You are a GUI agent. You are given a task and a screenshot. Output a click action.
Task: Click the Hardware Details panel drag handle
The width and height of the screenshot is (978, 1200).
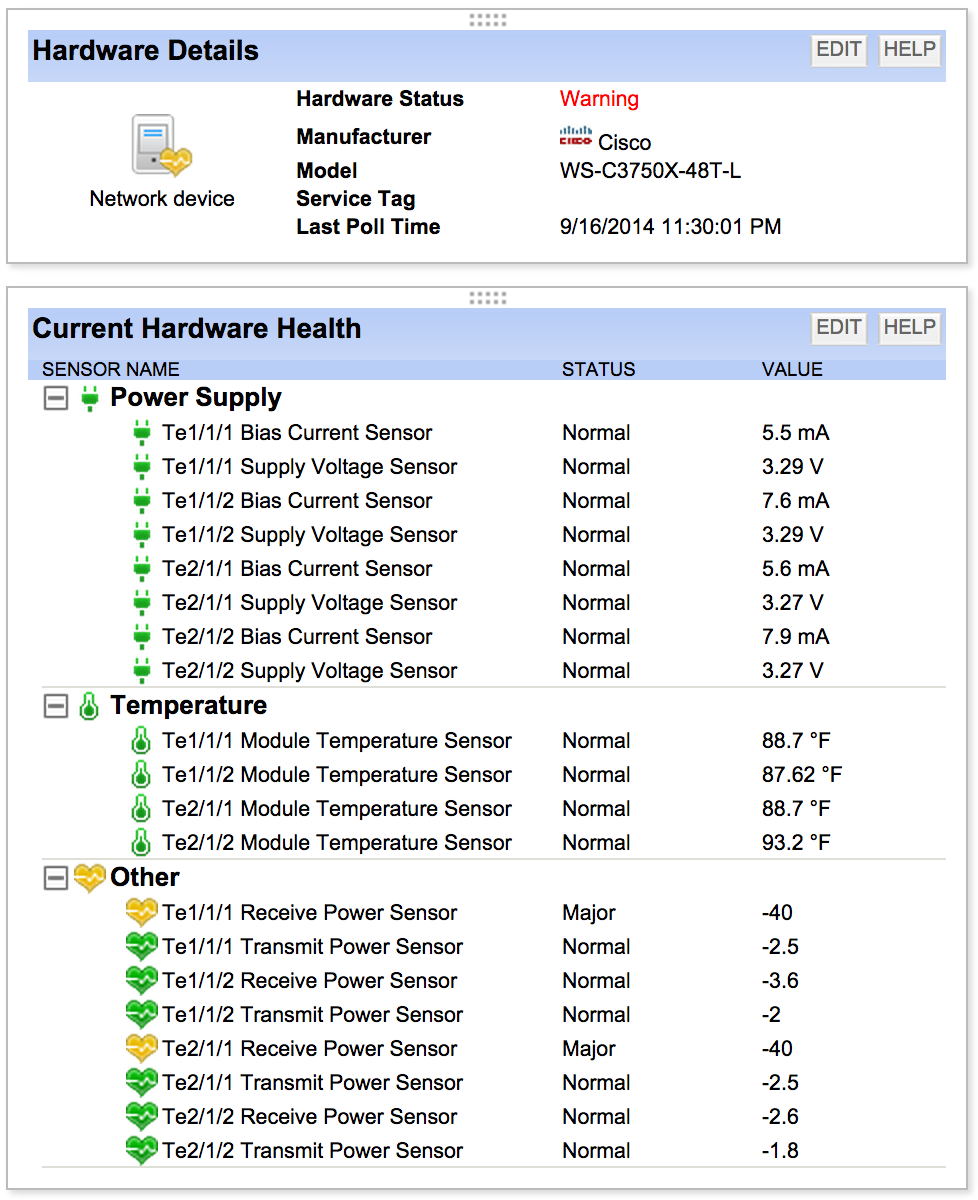point(488,18)
